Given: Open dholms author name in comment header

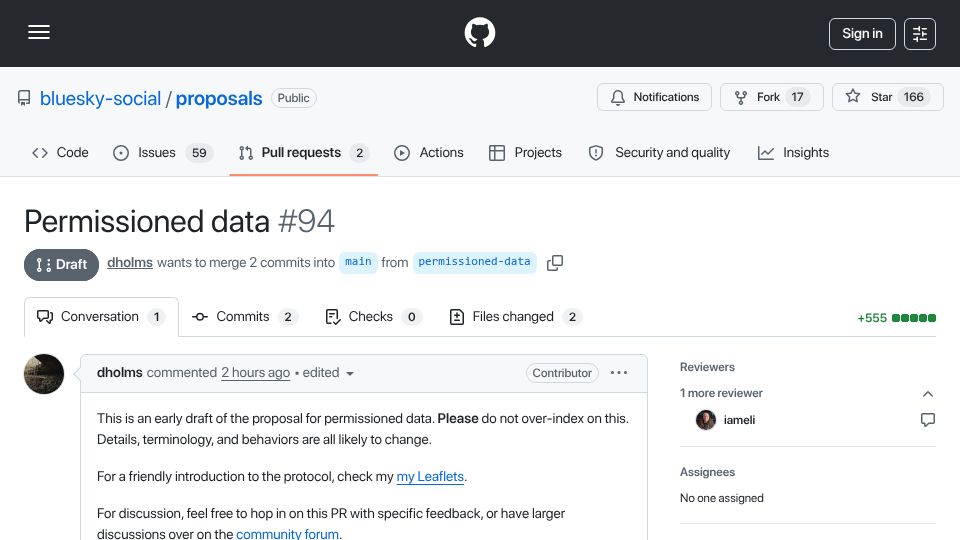Looking at the screenshot, I should click(119, 372).
